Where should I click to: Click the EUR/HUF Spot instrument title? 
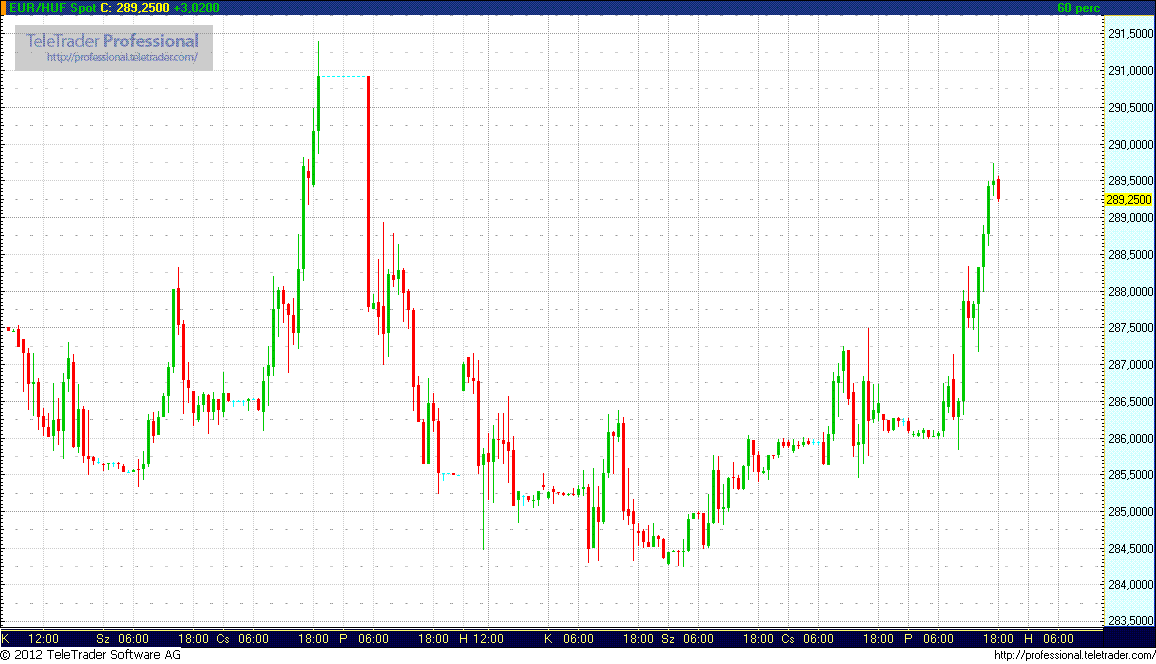52,7
